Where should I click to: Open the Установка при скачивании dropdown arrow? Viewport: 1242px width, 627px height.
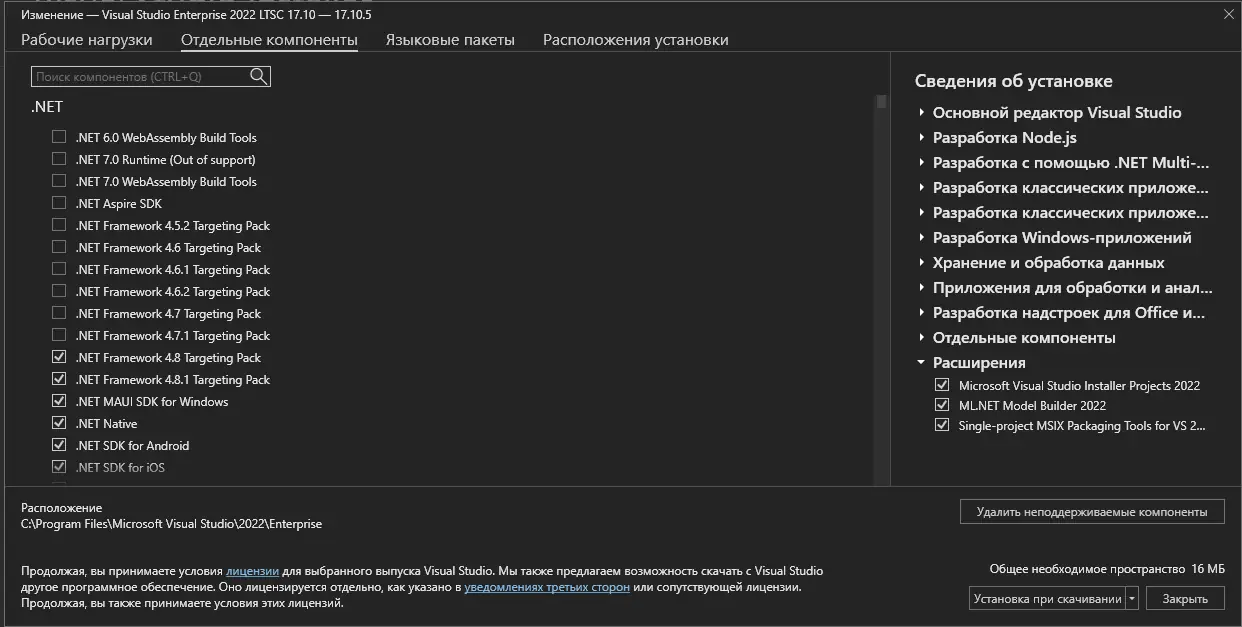click(1132, 598)
